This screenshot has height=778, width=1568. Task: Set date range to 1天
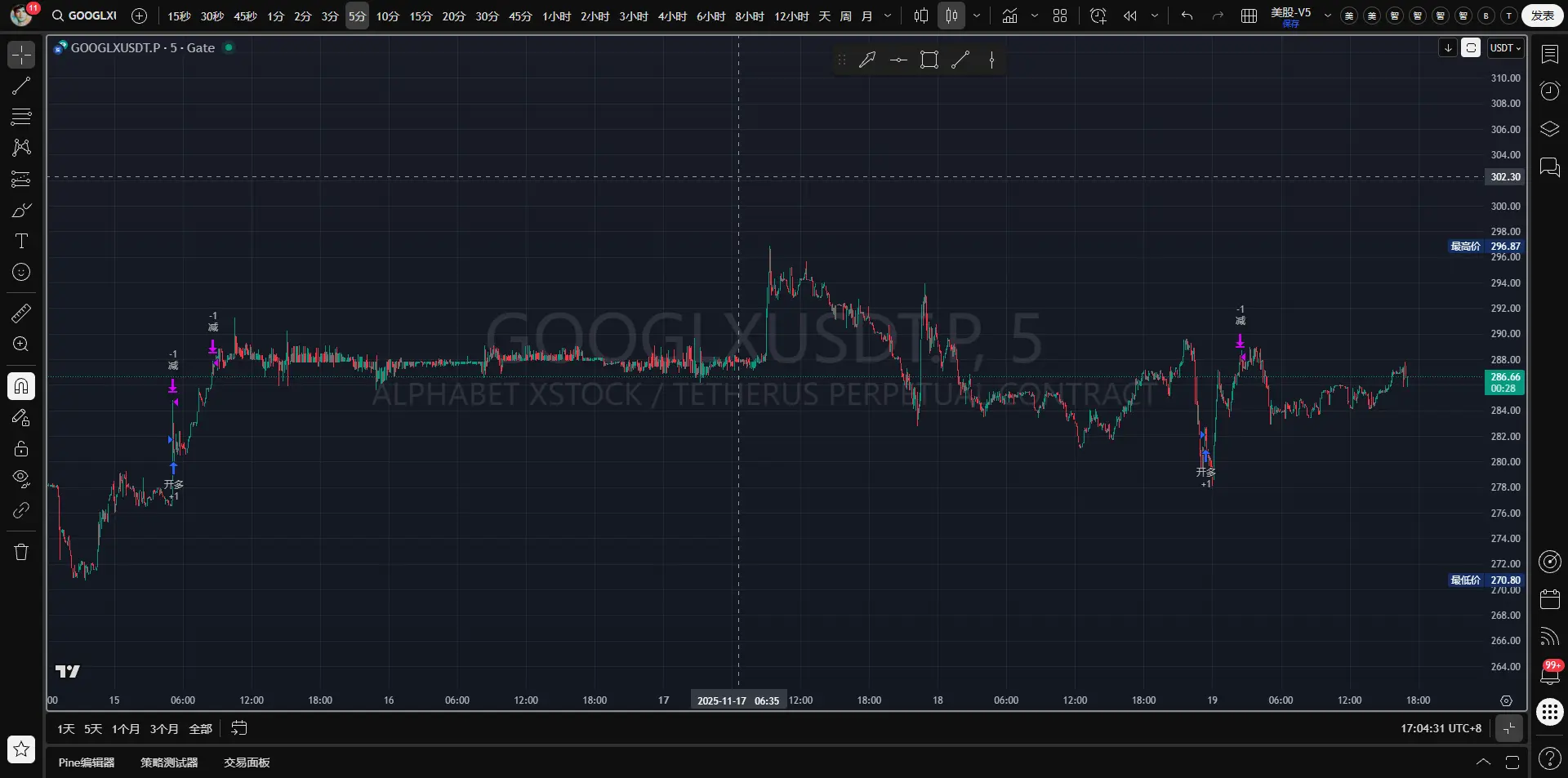(x=66, y=728)
